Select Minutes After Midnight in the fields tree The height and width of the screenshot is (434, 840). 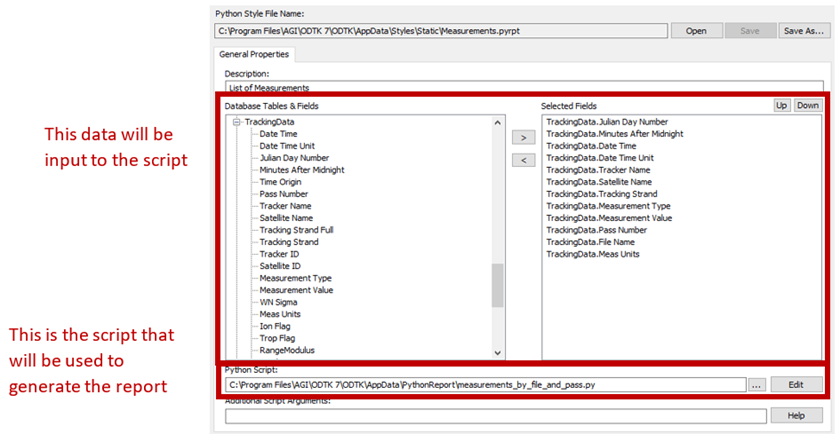(x=302, y=170)
